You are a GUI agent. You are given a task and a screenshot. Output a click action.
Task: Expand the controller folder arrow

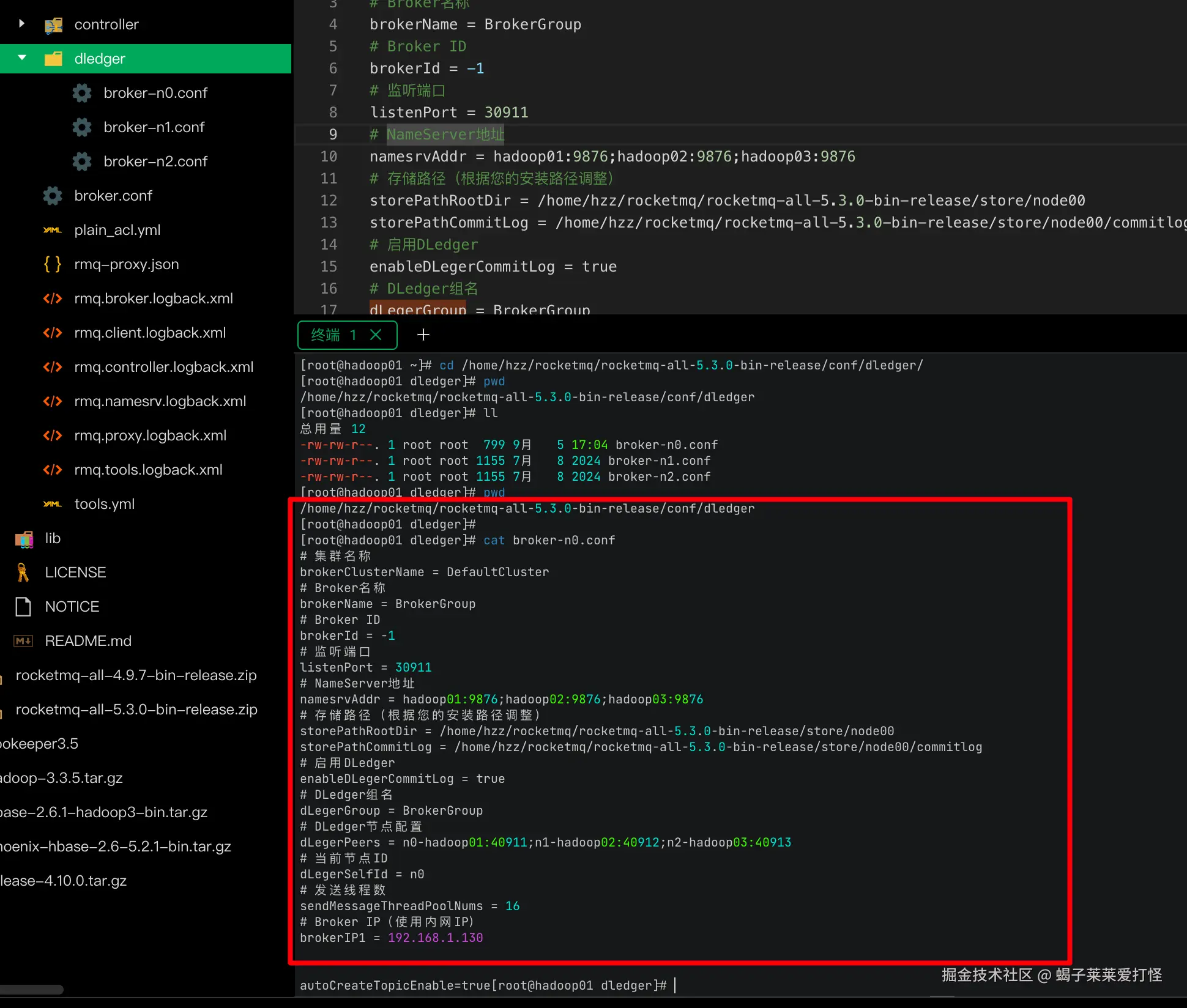22,24
